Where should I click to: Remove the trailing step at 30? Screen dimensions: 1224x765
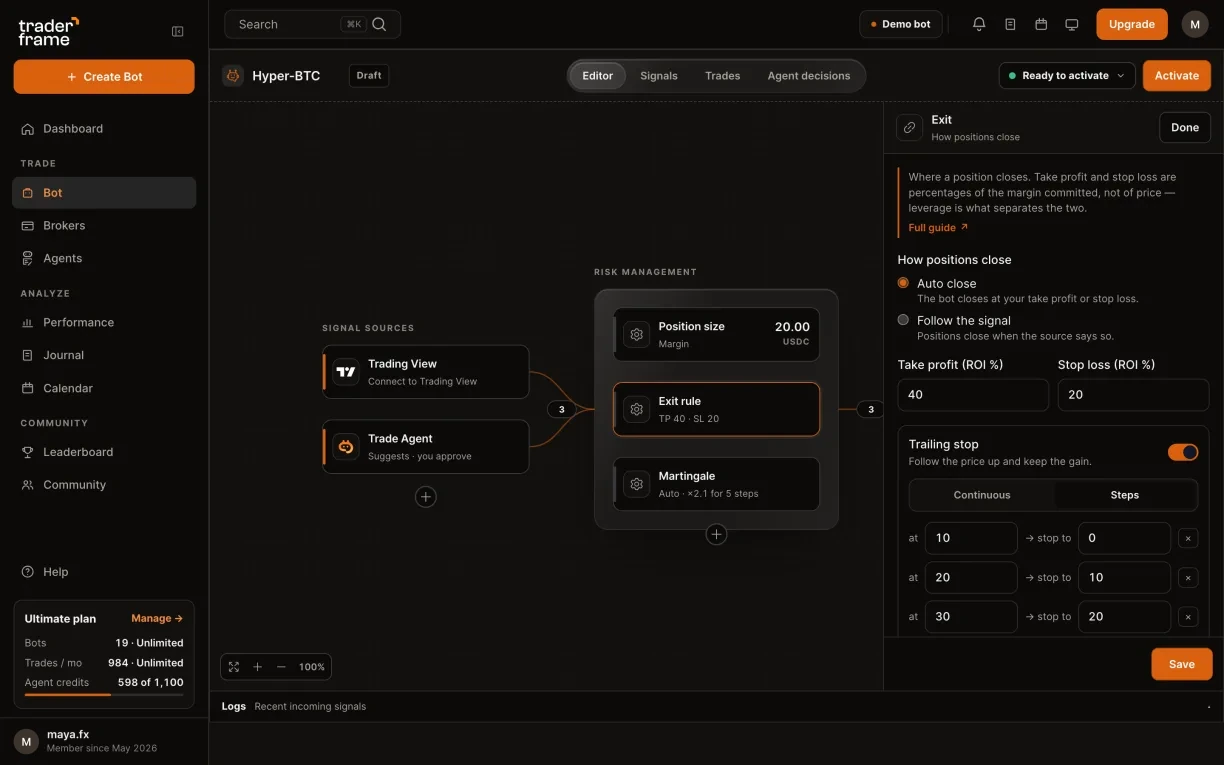(x=1188, y=617)
